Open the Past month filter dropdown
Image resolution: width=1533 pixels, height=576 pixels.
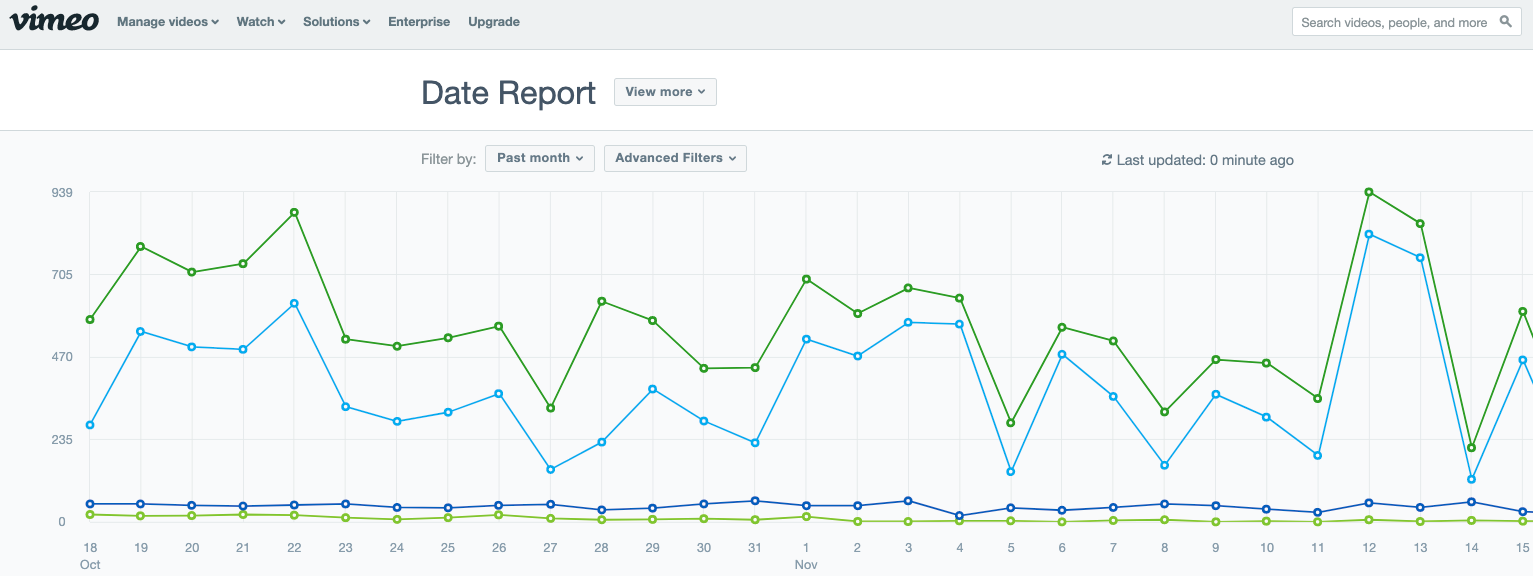(540, 158)
